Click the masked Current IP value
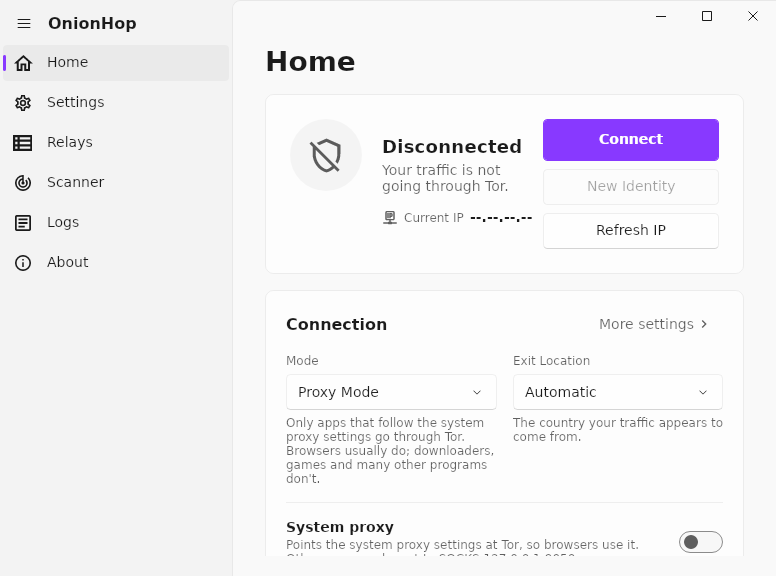 pyautogui.click(x=501, y=218)
